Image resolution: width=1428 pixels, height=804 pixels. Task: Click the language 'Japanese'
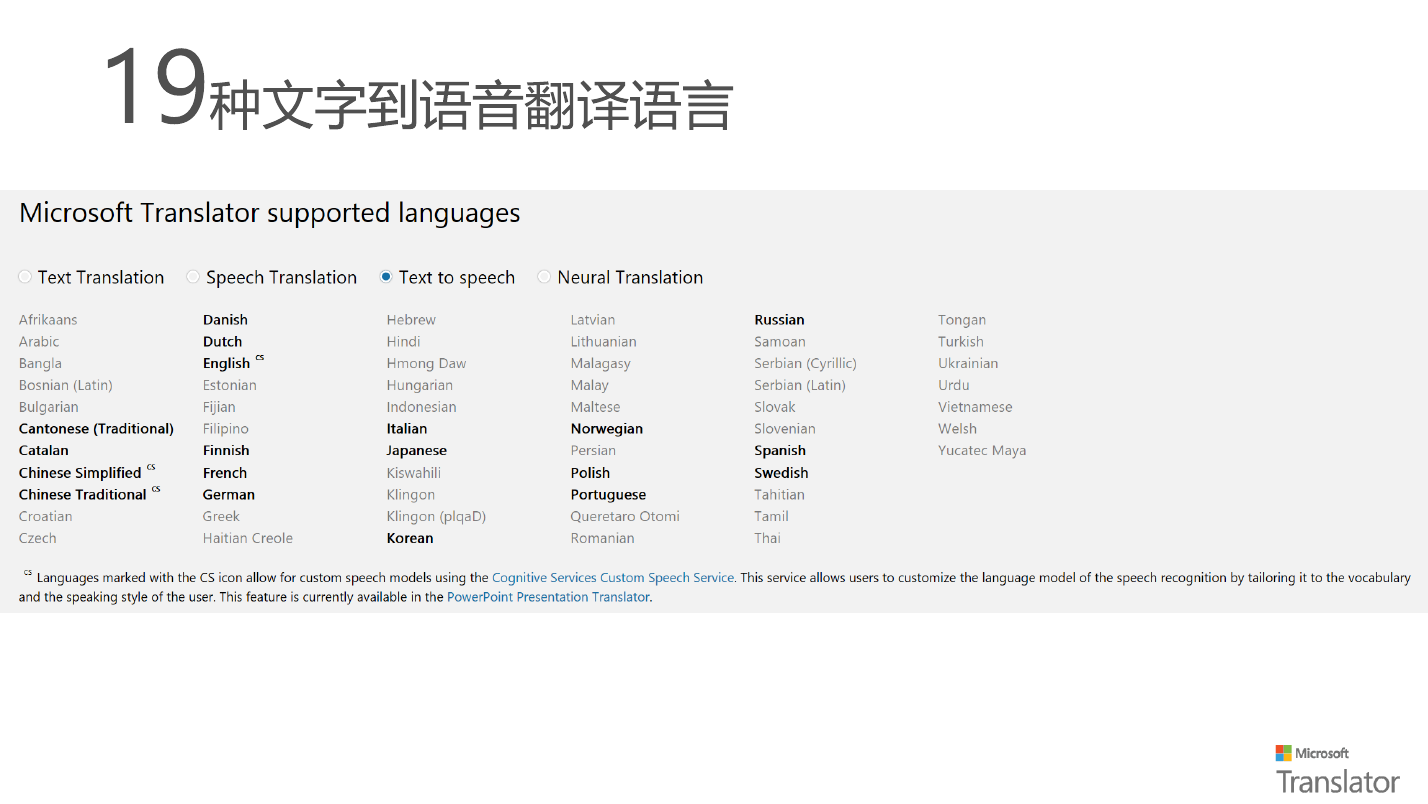(417, 451)
